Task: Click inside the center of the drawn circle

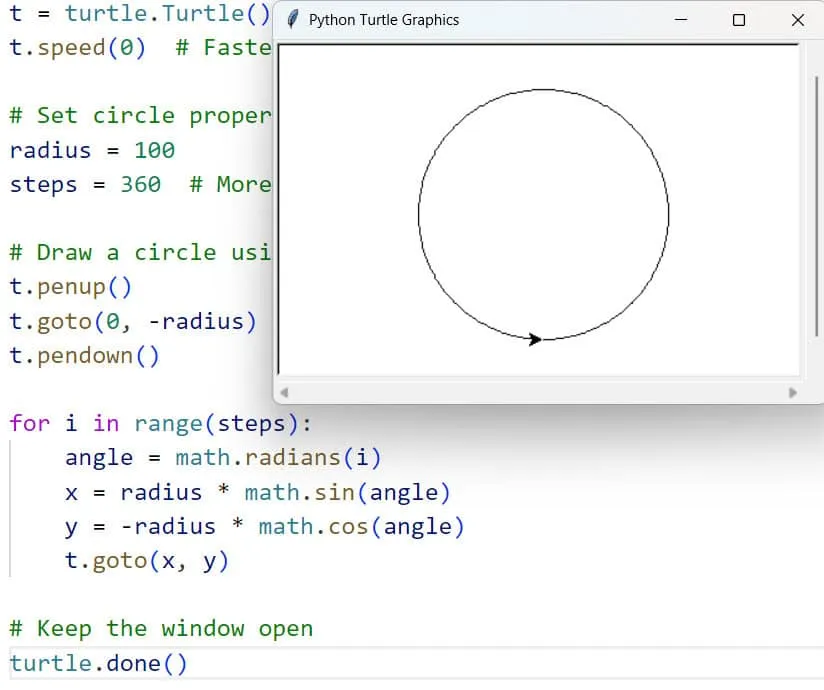Action: coord(543,214)
